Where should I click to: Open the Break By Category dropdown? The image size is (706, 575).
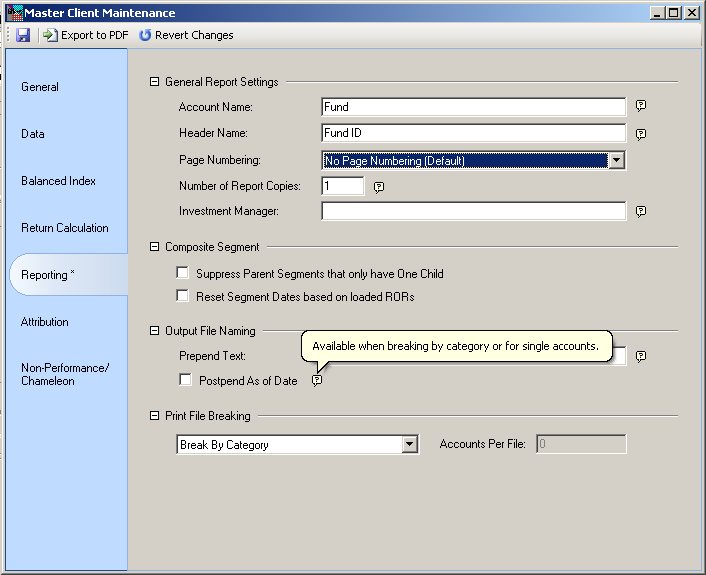[409, 445]
